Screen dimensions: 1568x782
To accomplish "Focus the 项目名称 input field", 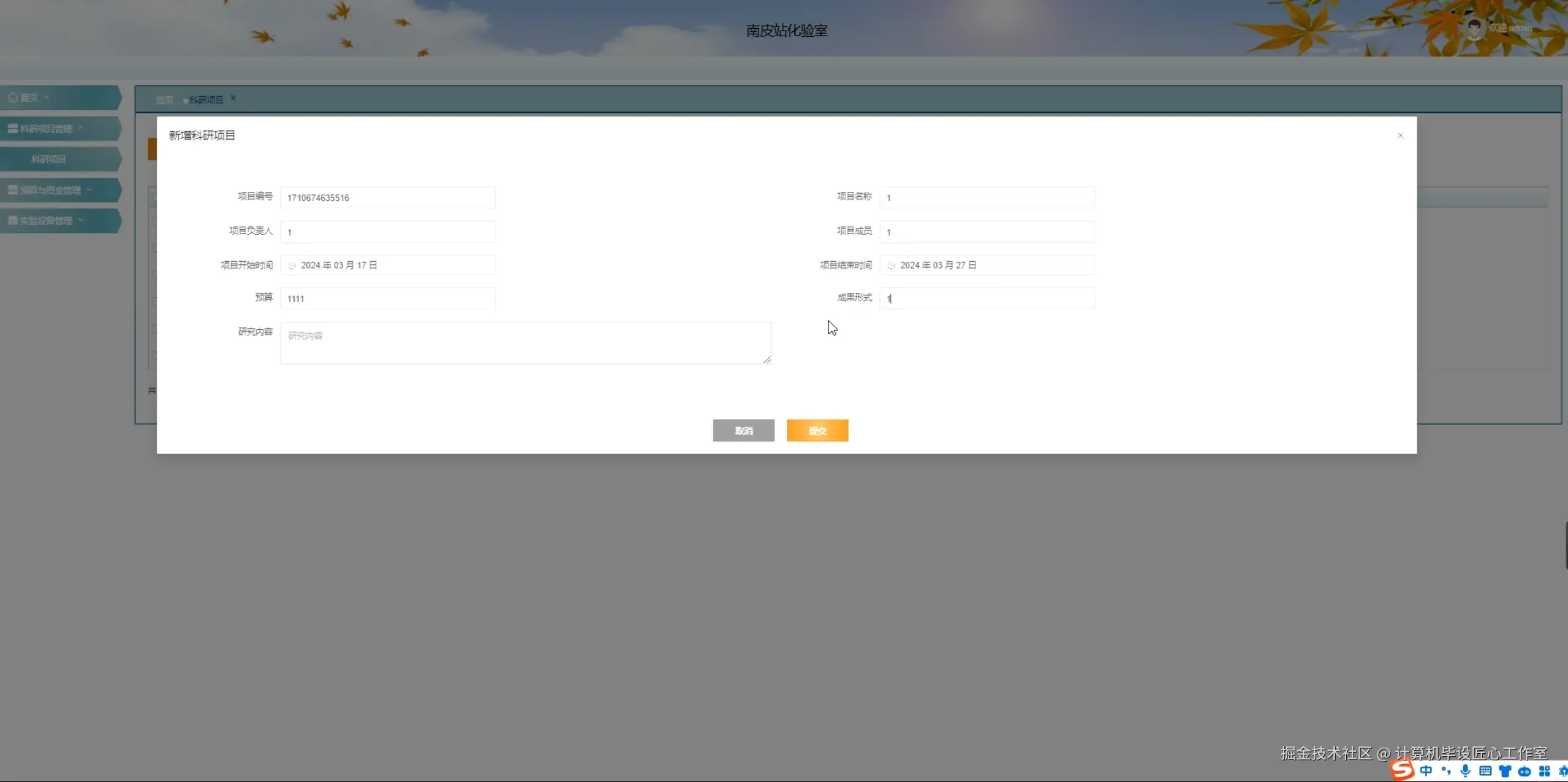I will [987, 197].
